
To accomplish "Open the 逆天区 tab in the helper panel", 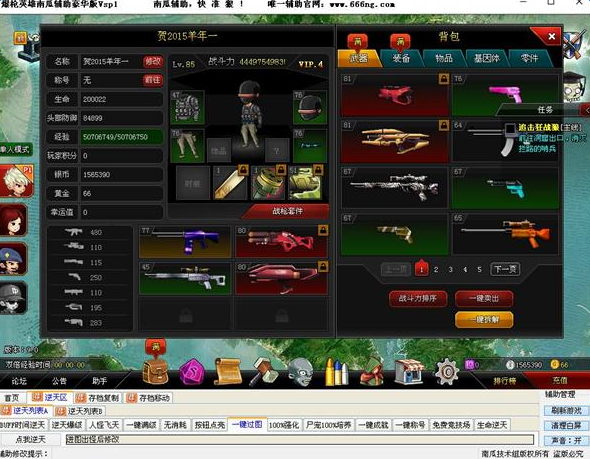I will click(x=50, y=397).
